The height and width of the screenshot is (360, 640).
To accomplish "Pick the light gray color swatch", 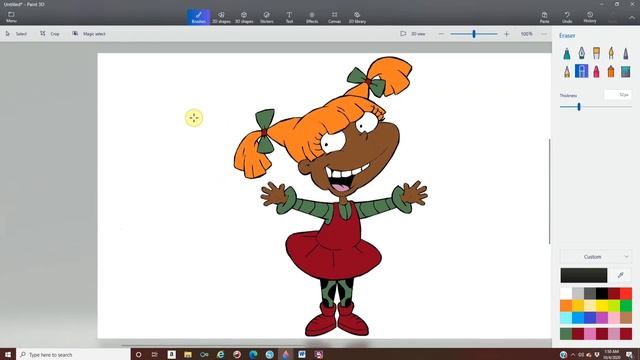I will [578, 293].
